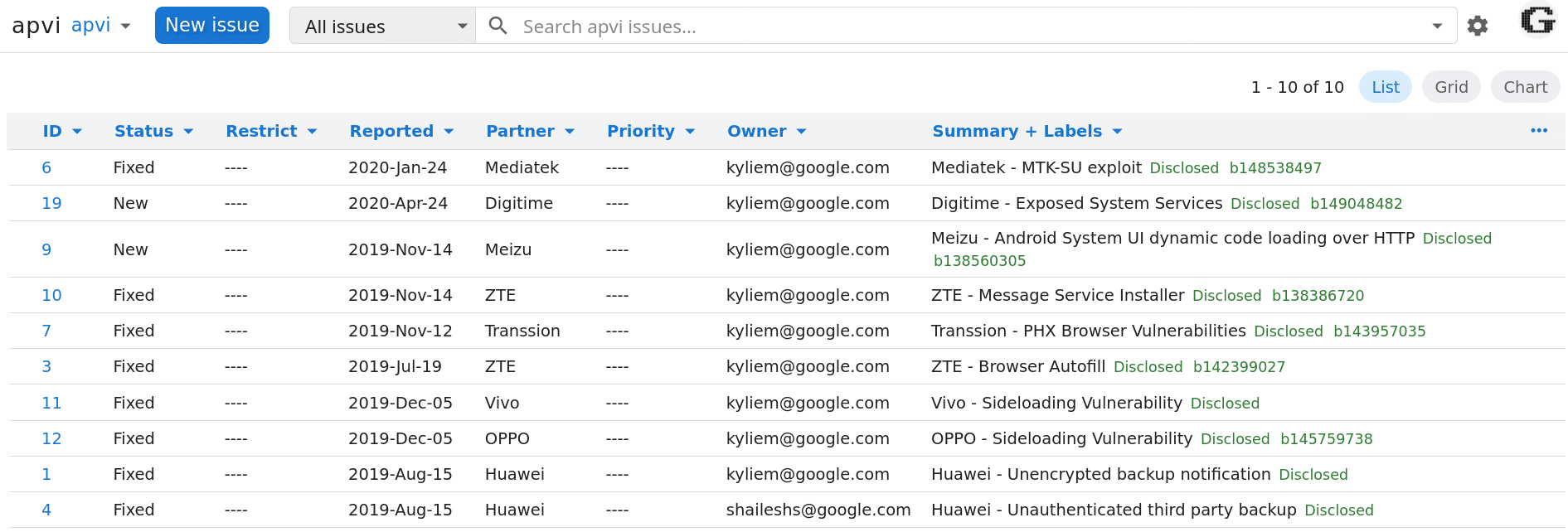Click the b149048482 label
Screen dimensions: 1568x532
click(1356, 204)
